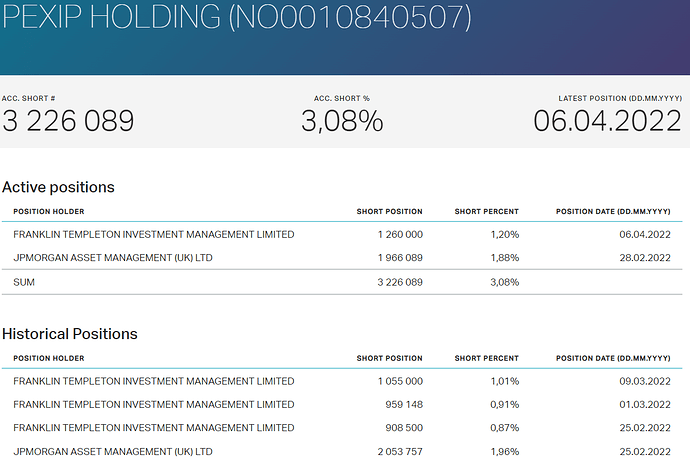The height and width of the screenshot is (469, 690).
Task: Click the 959 148 short position cell
Action: click(404, 404)
